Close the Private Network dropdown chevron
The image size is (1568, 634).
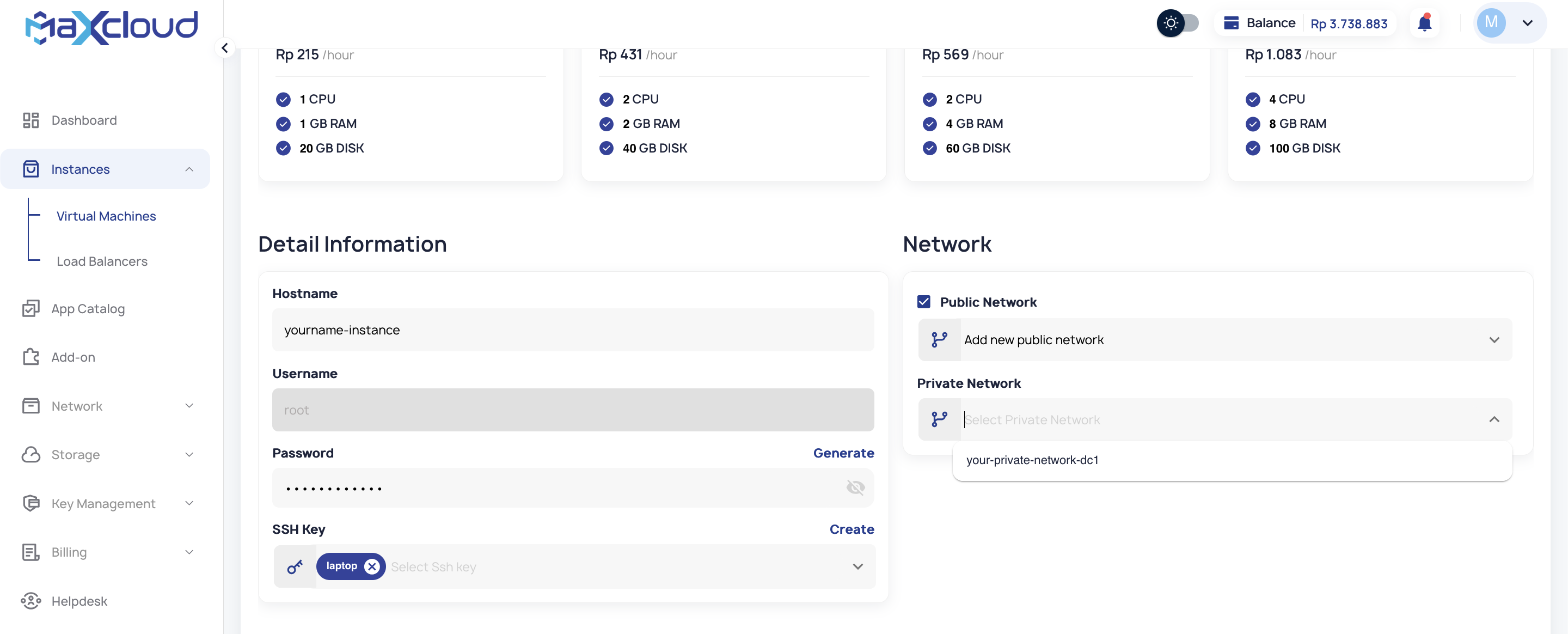pos(1494,419)
